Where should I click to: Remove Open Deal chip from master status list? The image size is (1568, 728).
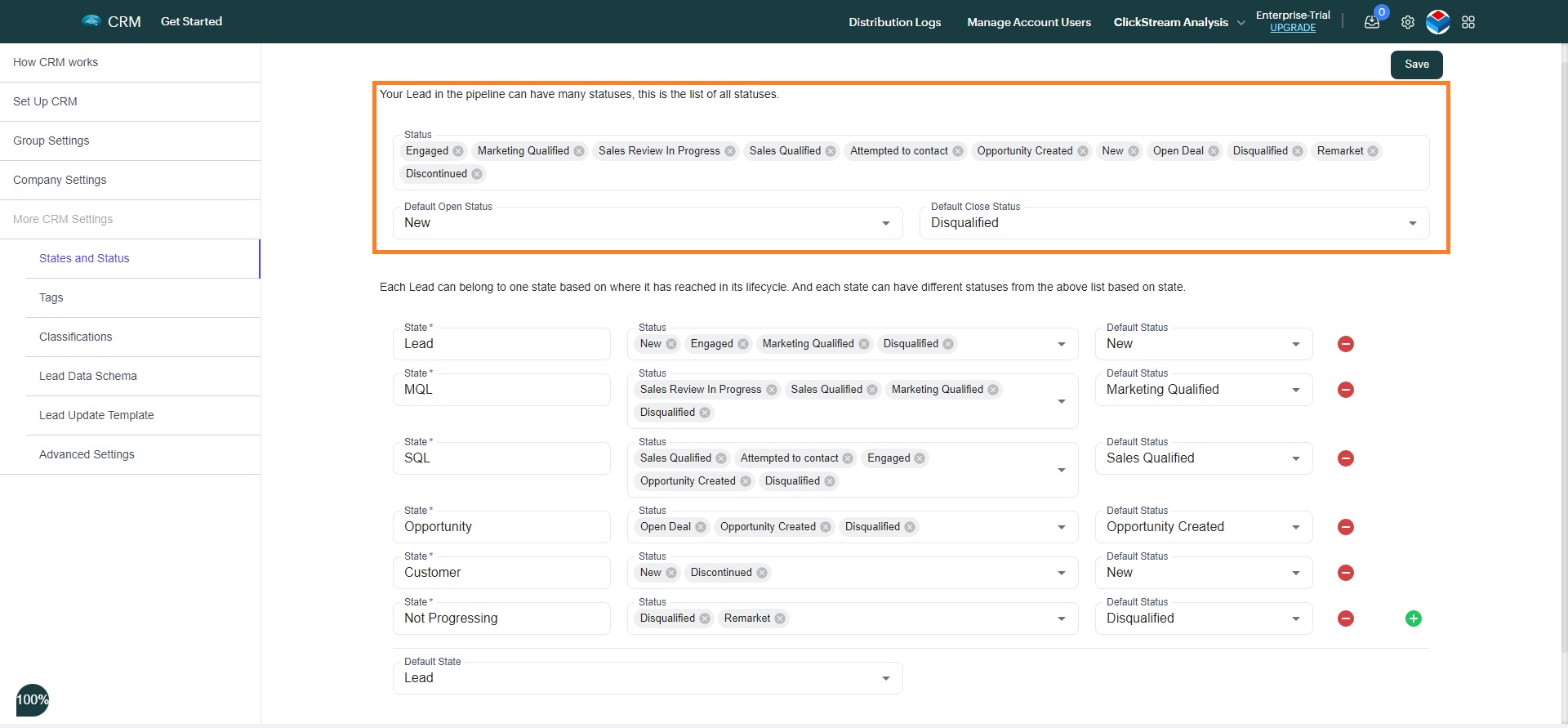pos(1214,151)
